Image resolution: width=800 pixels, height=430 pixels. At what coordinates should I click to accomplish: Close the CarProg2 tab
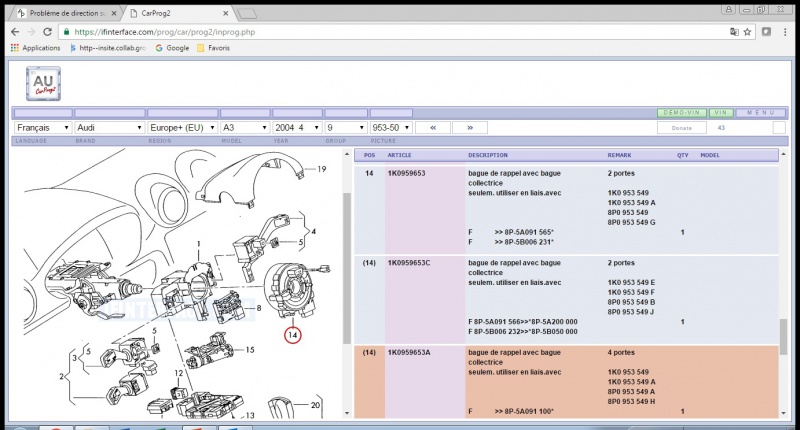[x=226, y=13]
